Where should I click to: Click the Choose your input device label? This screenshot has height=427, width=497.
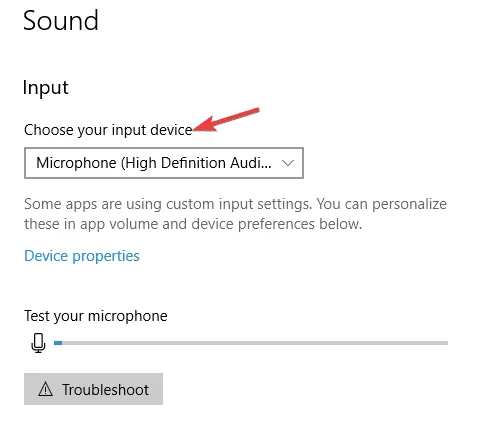(108, 130)
